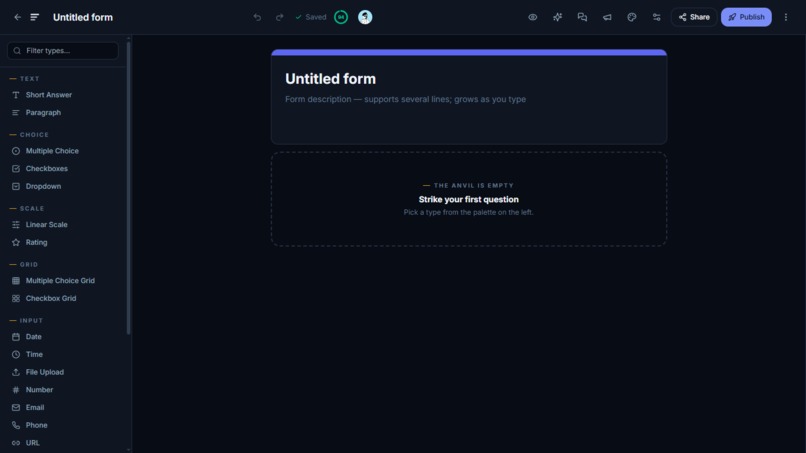The image size is (806, 453).
Task: Open the megaphone announcements icon
Action: (607, 17)
